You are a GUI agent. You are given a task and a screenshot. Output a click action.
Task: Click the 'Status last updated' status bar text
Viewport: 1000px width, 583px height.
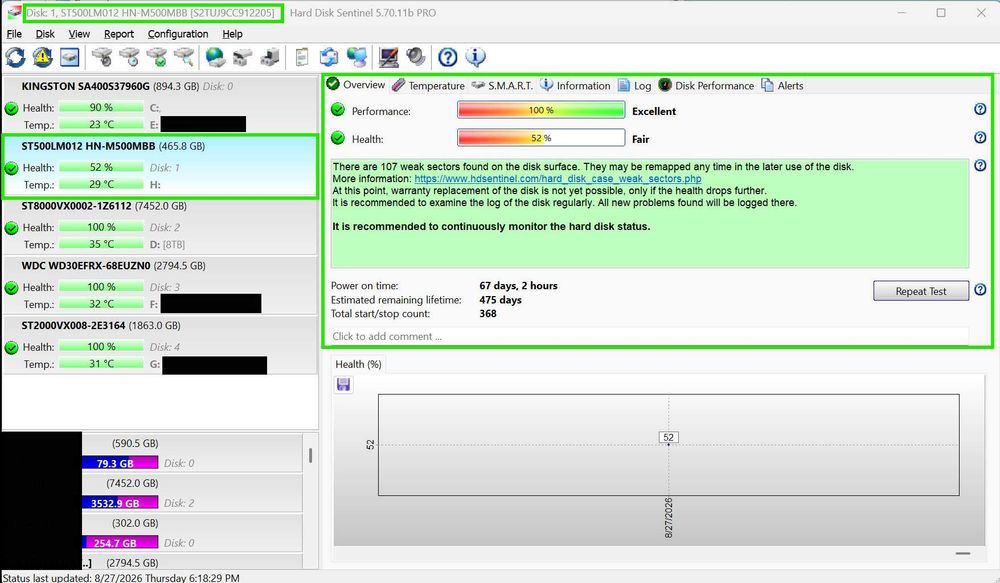coord(121,578)
